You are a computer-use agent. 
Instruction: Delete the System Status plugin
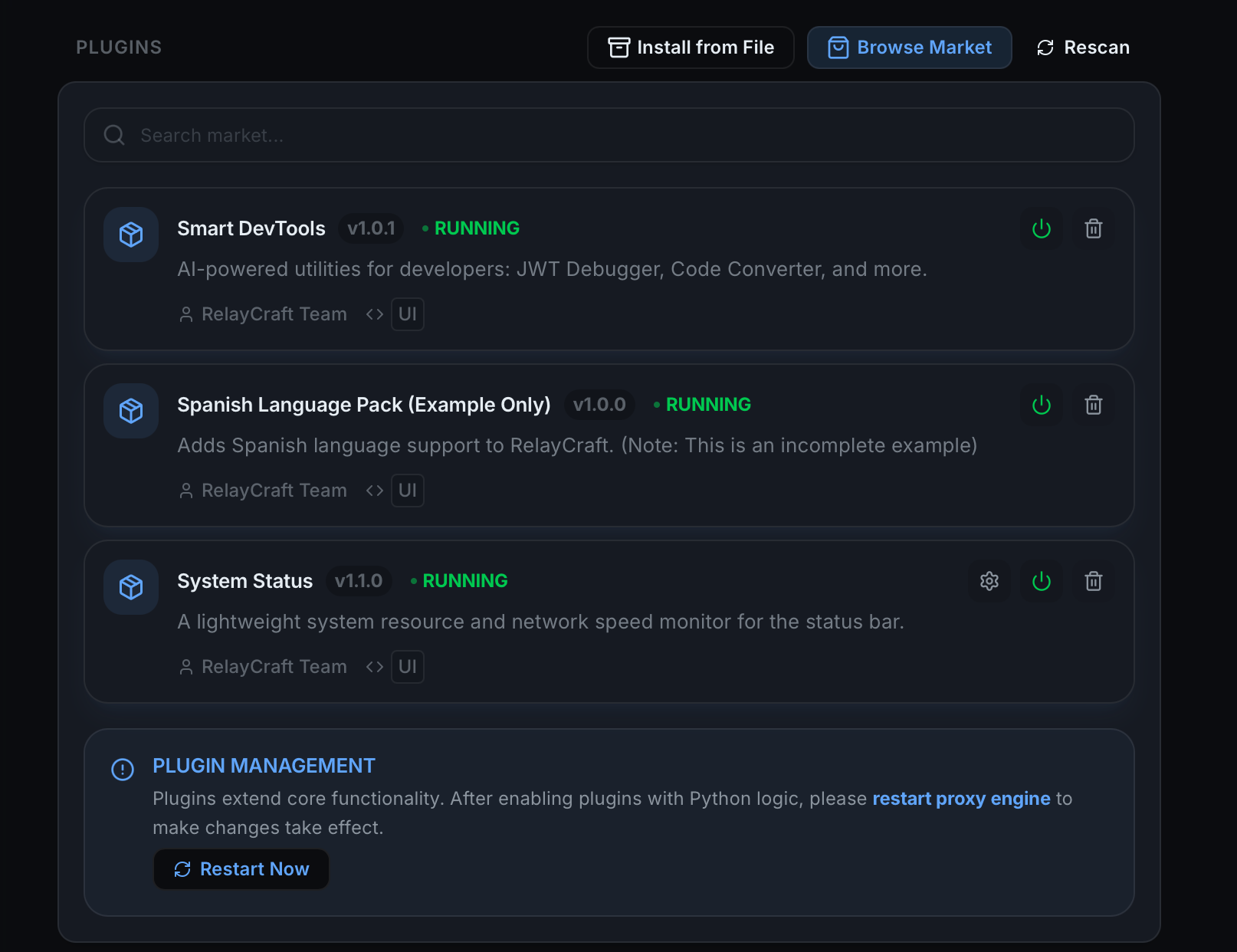pos(1094,581)
